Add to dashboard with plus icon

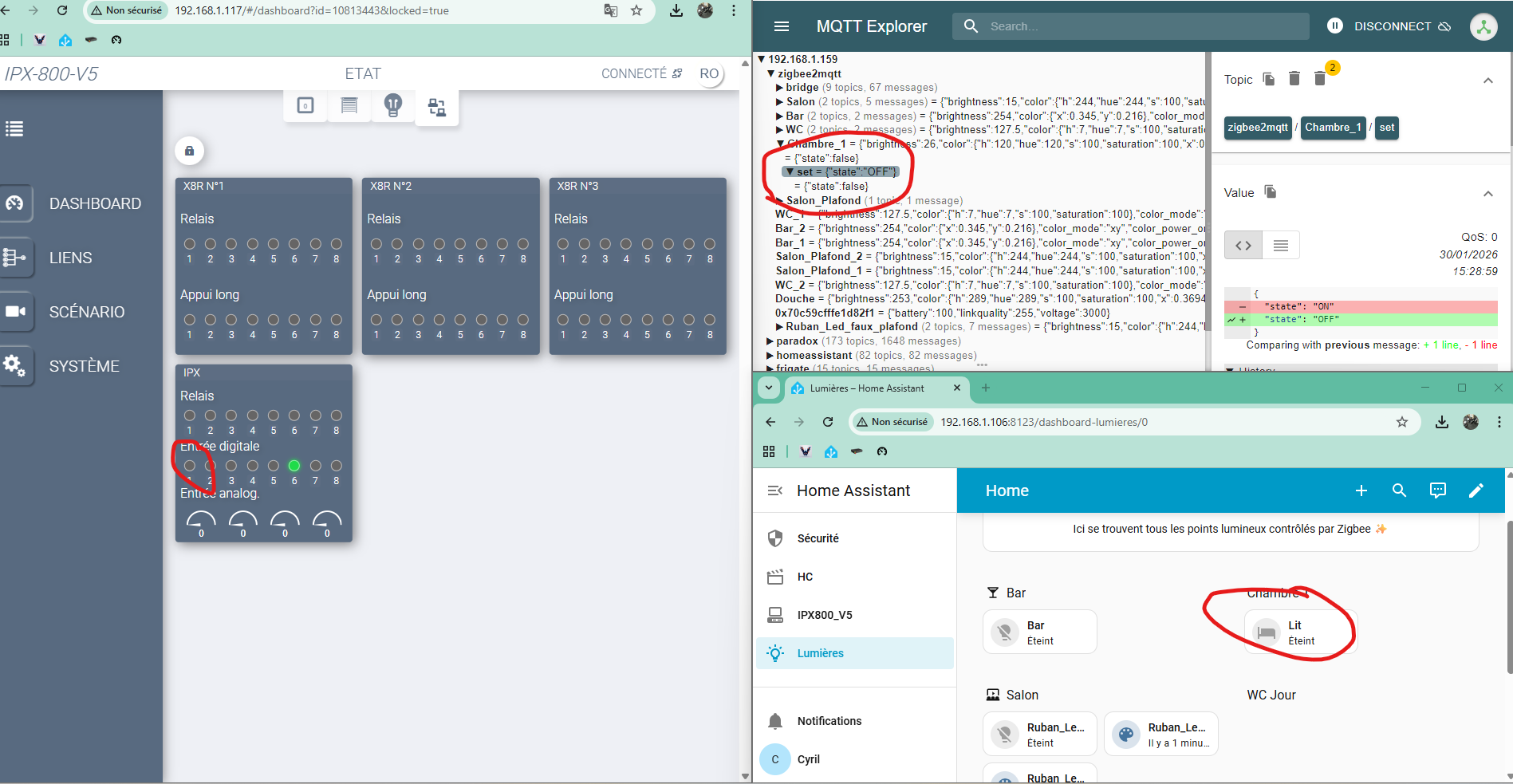click(x=1361, y=490)
